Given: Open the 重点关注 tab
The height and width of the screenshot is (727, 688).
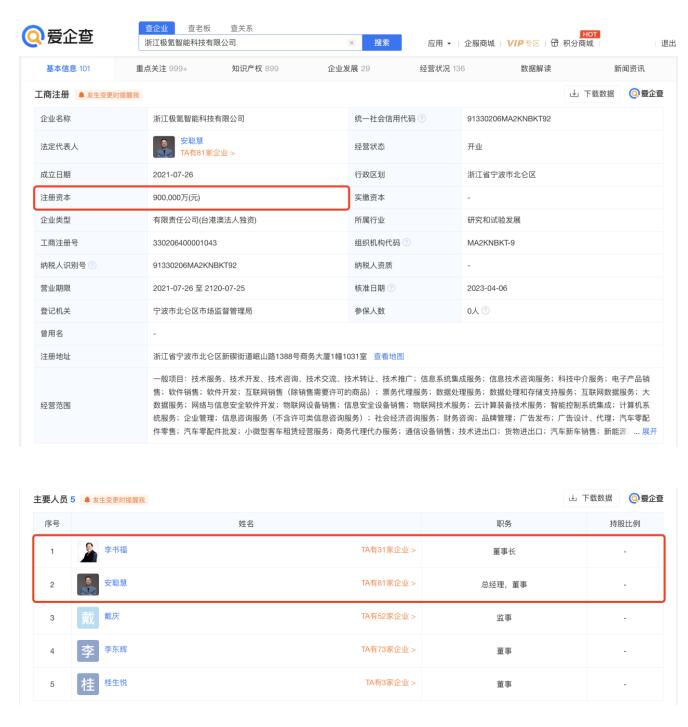Looking at the screenshot, I should [x=161, y=69].
